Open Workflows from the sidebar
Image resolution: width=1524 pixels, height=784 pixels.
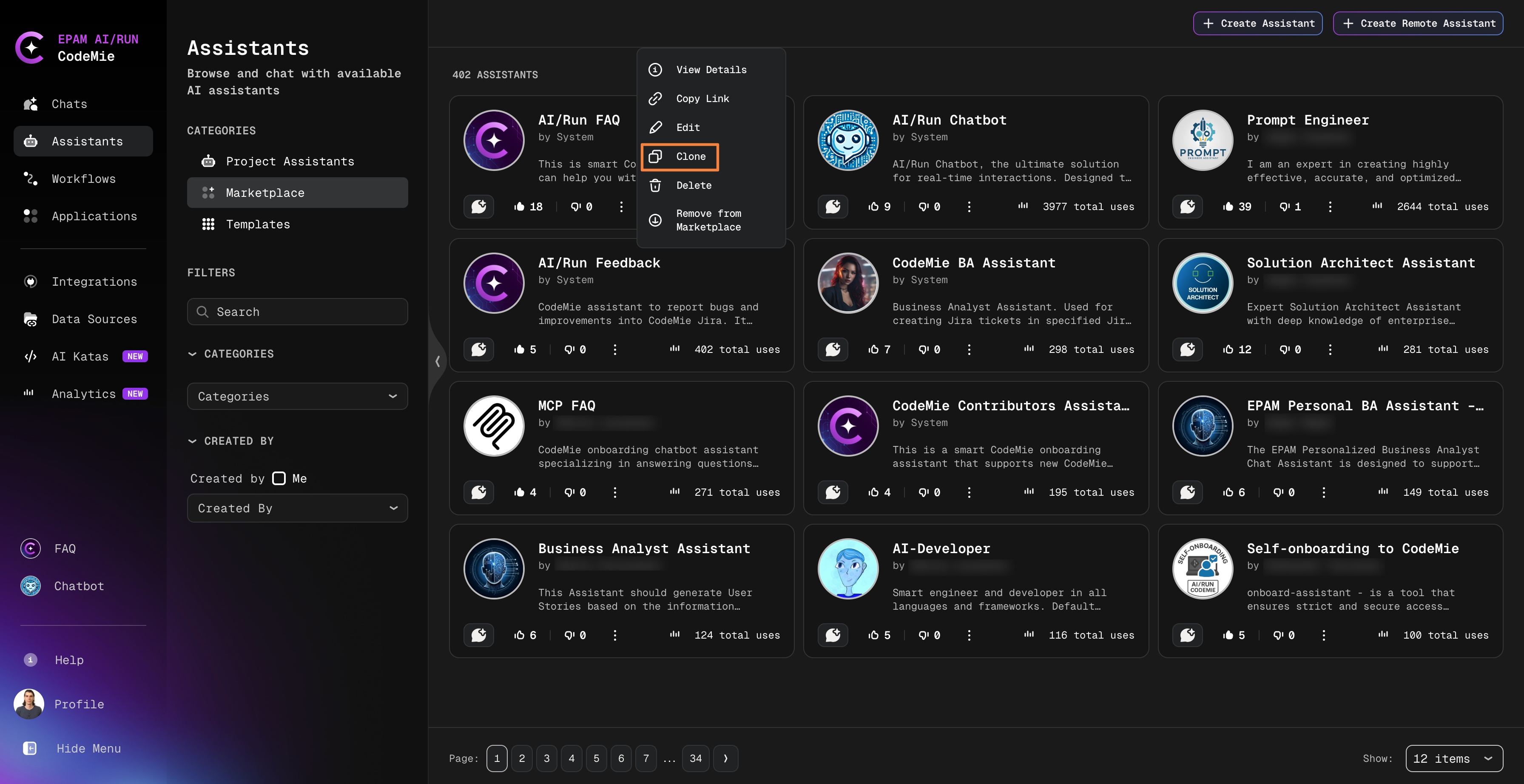click(83, 179)
